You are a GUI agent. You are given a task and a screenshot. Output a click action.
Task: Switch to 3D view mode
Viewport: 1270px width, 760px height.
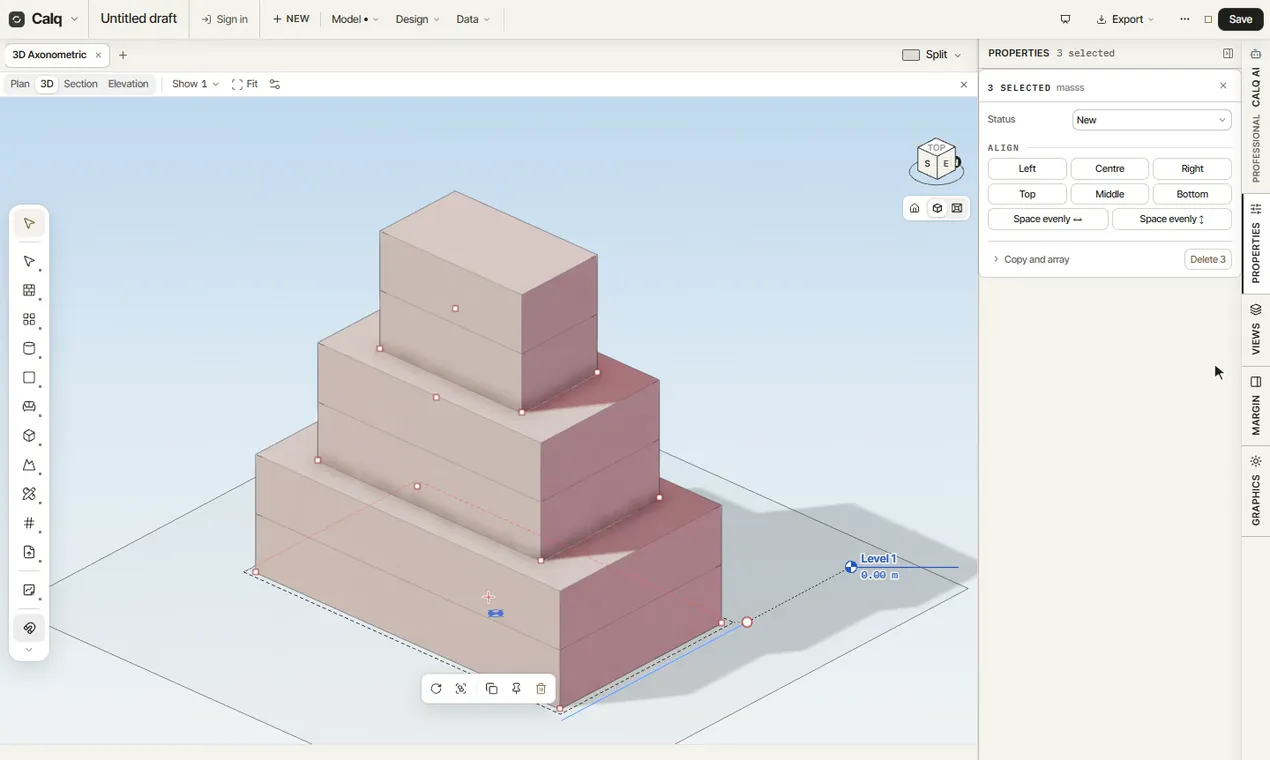click(46, 84)
